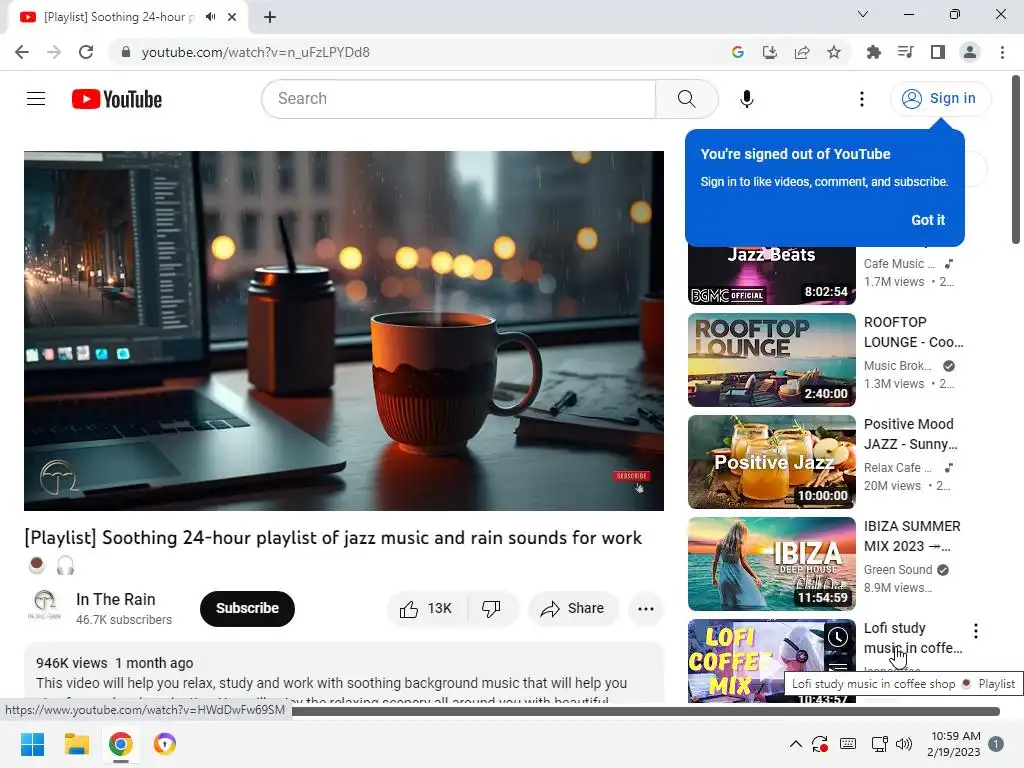Open the YouTube hamburger guide menu
The image size is (1024, 768).
pos(36,99)
